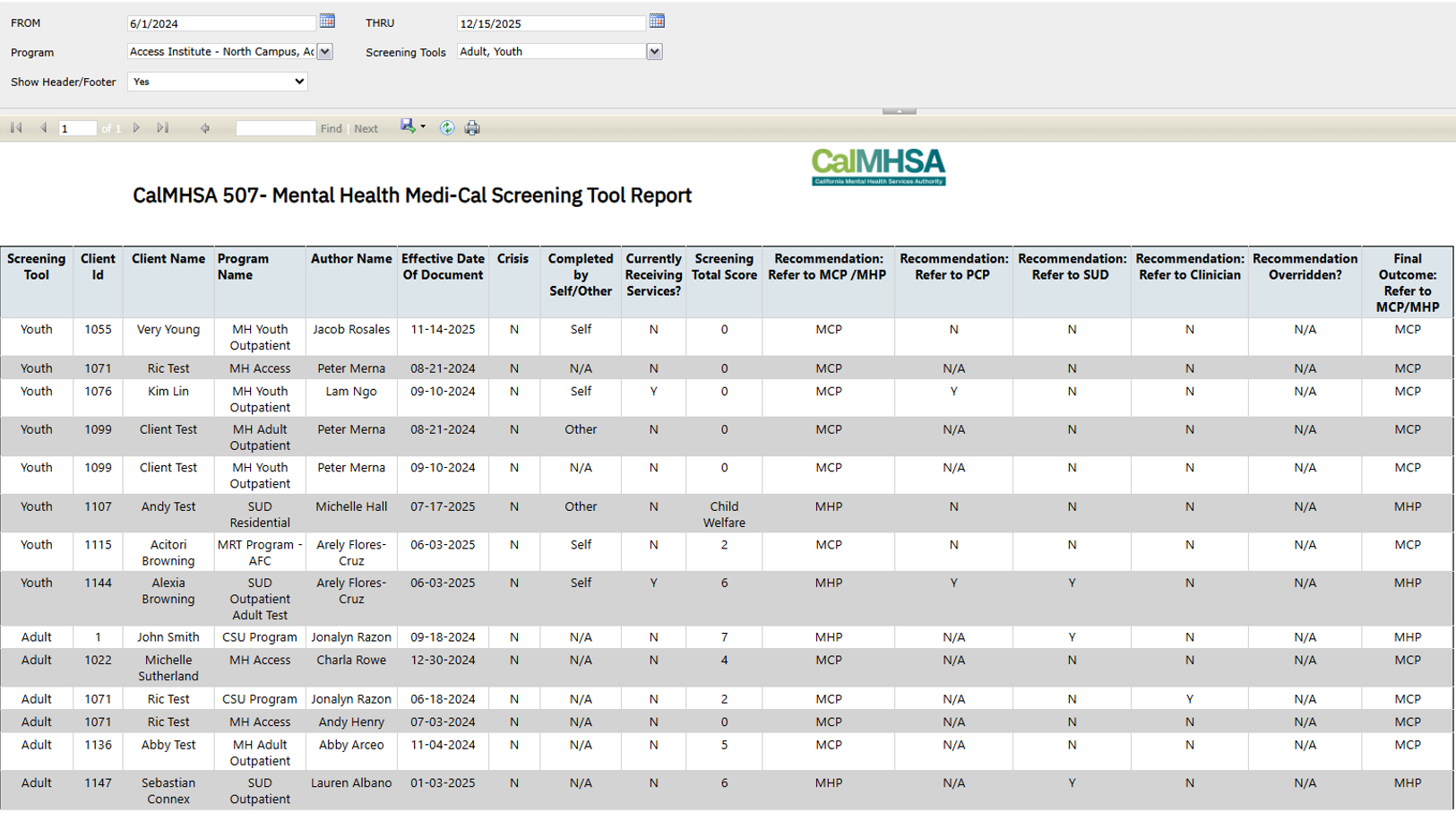Go to the next report page
Viewport: 1456px width, 813px height.
coord(136,128)
